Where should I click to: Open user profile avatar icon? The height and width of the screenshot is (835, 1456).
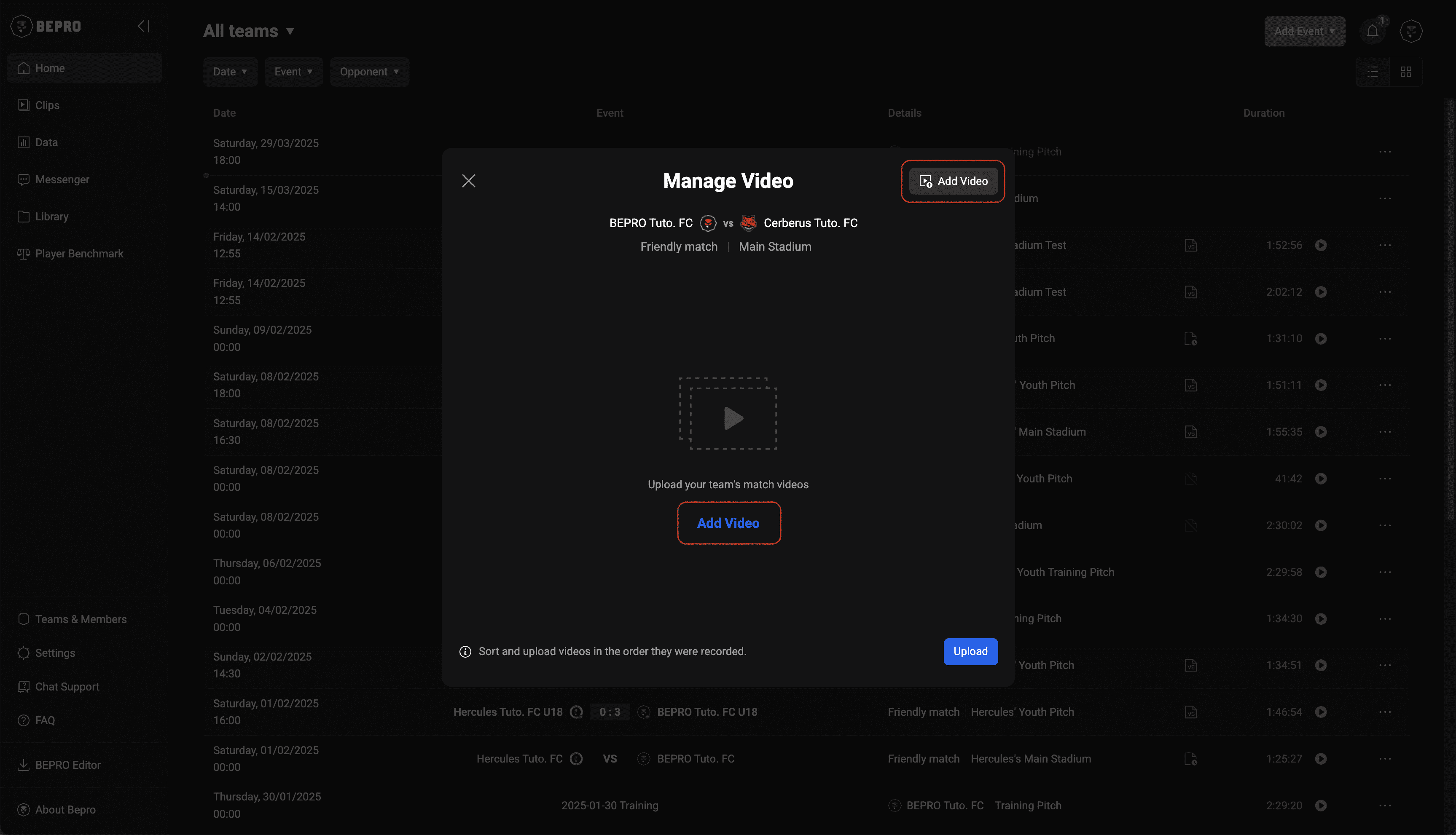[1410, 32]
